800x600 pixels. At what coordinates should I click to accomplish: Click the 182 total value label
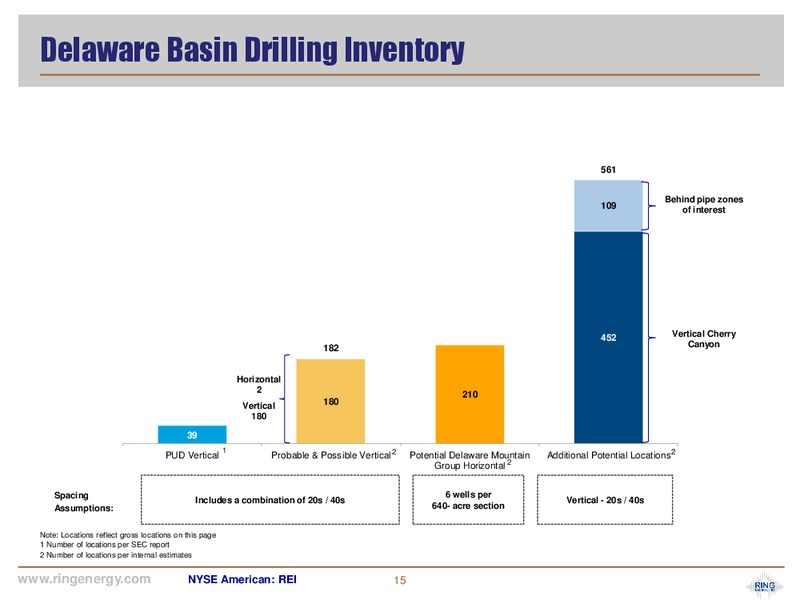331,348
